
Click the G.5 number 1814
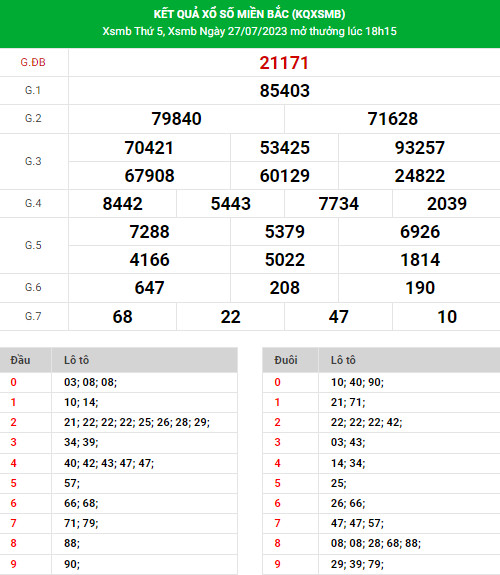click(x=420, y=260)
